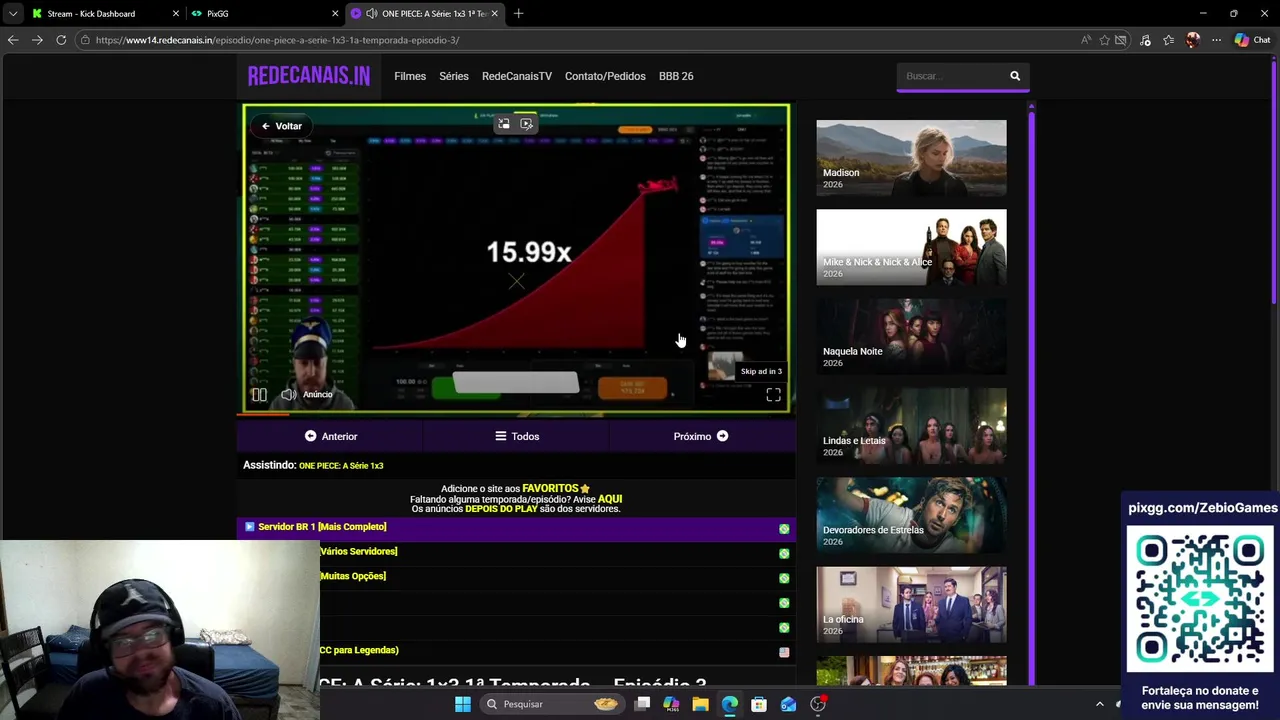Viewport: 1280px width, 720px height.
Task: Open browser settings and more menu
Action: click(x=1216, y=40)
